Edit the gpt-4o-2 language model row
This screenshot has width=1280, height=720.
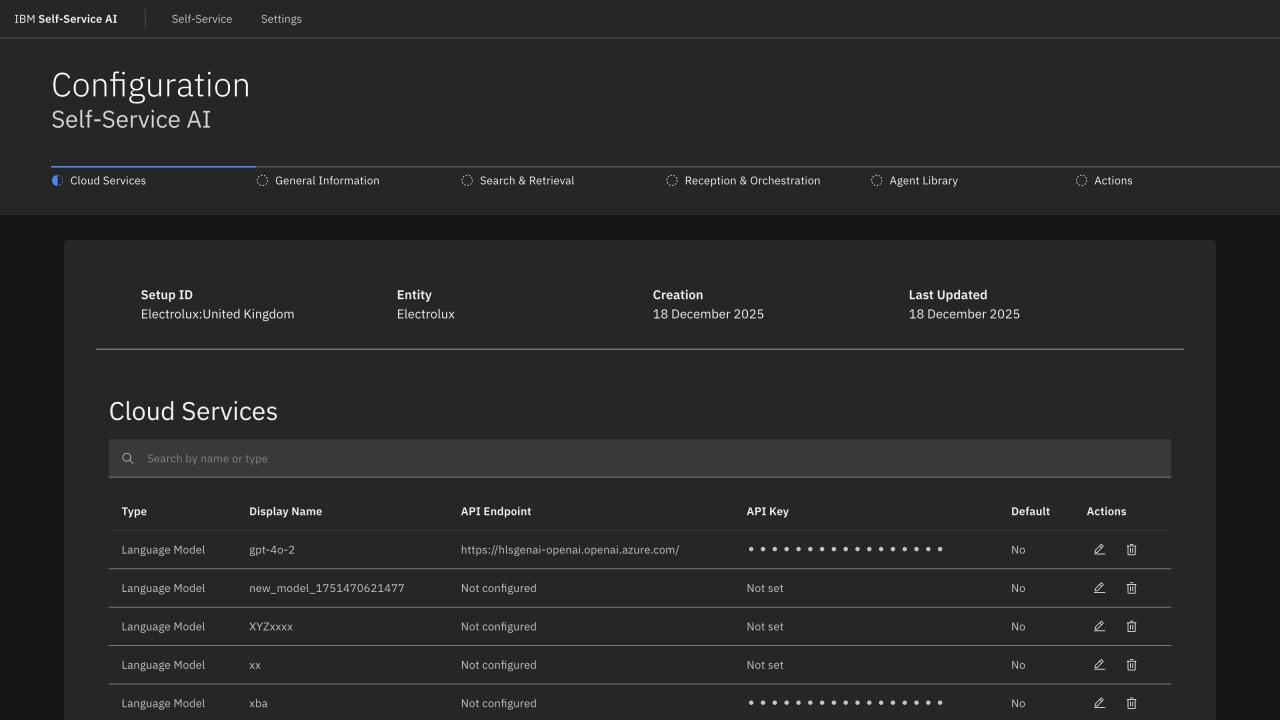click(1099, 550)
